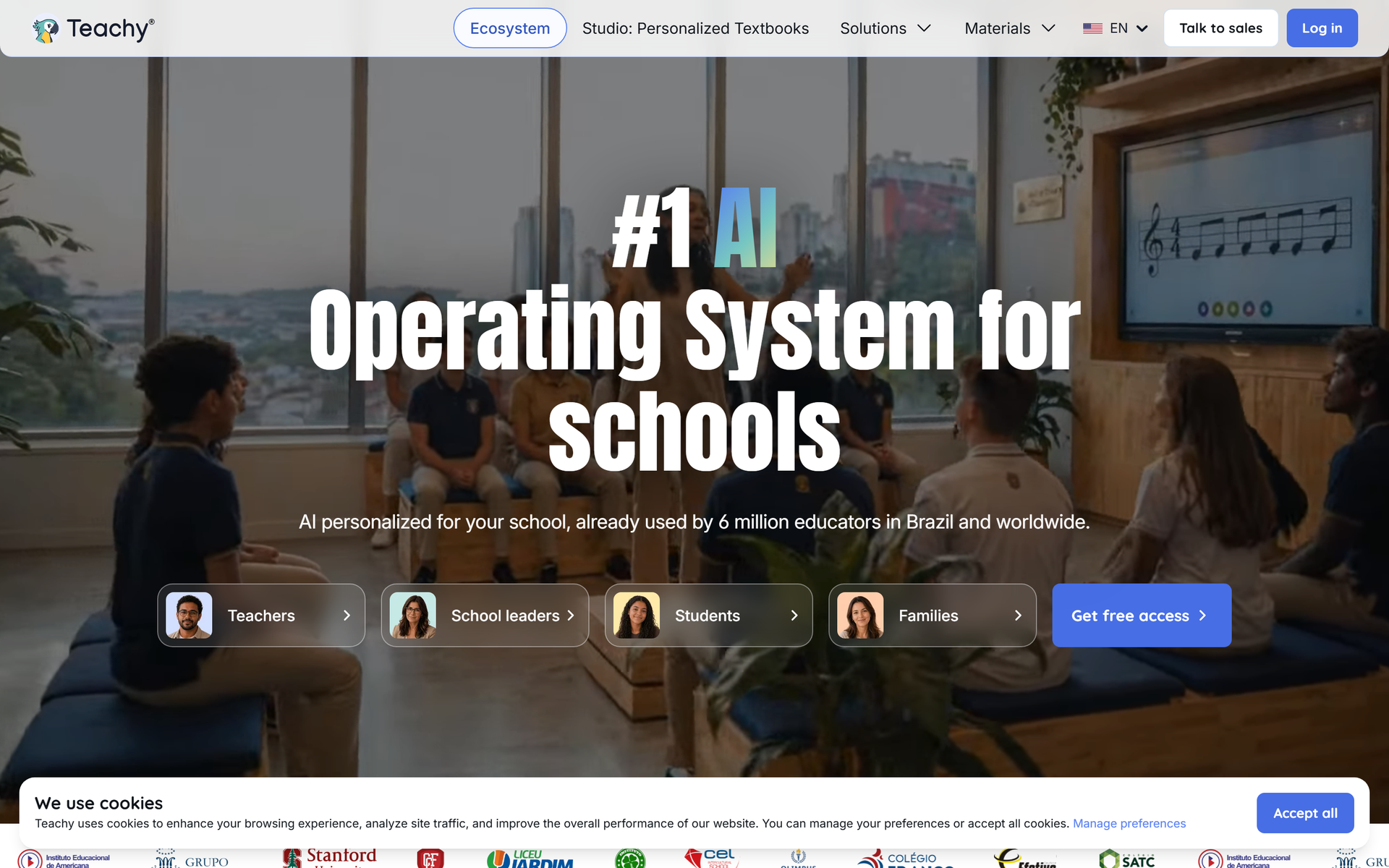Click the chevron arrow on Families card
Viewport: 1389px width, 868px height.
coord(1018,616)
